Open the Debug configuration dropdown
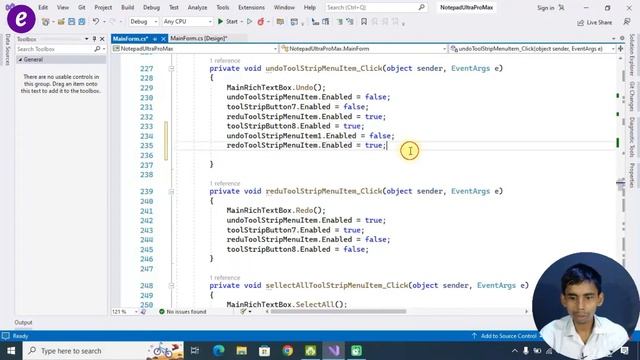The image size is (640, 360). pos(144,22)
